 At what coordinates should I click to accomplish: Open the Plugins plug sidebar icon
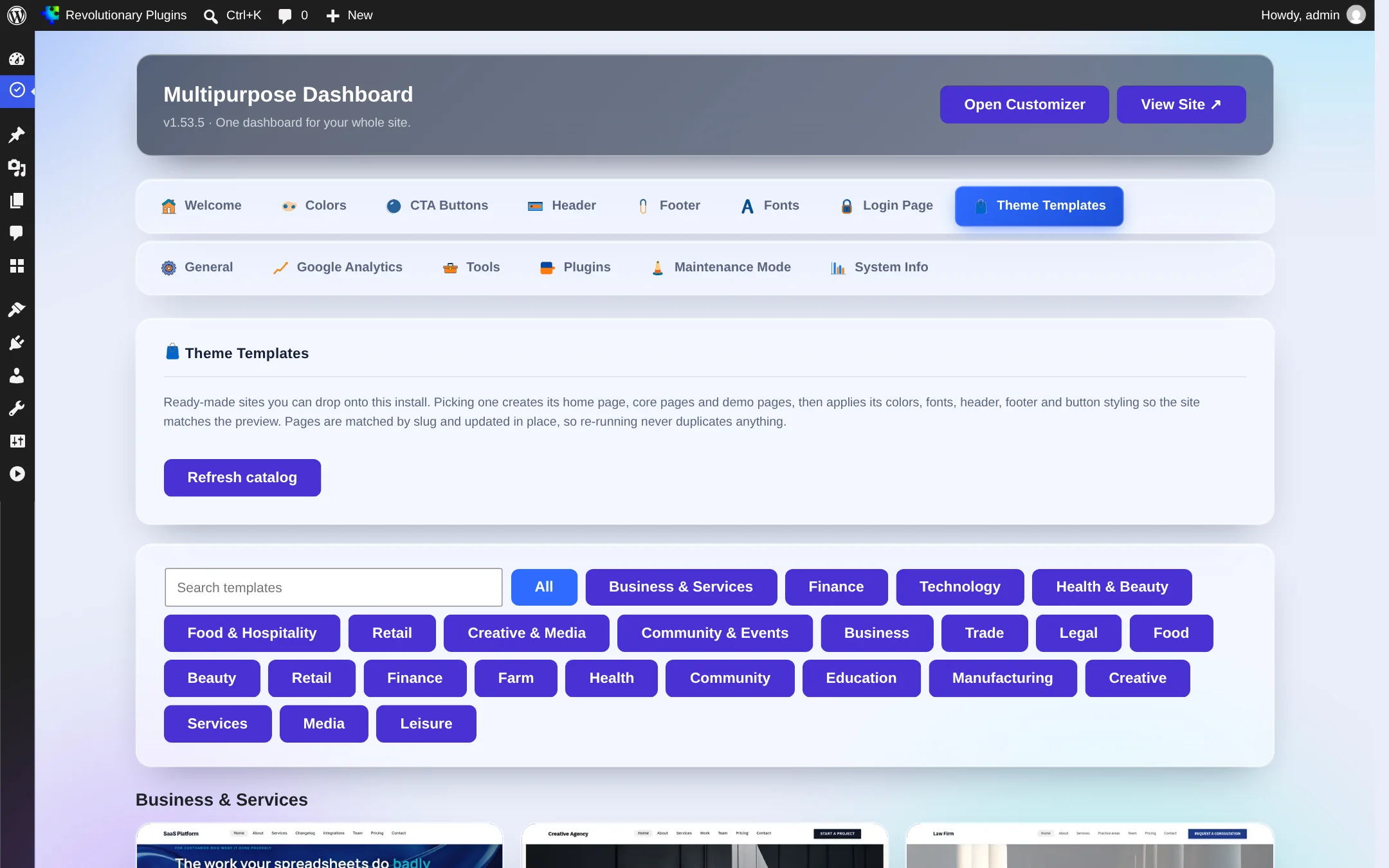coord(17,343)
